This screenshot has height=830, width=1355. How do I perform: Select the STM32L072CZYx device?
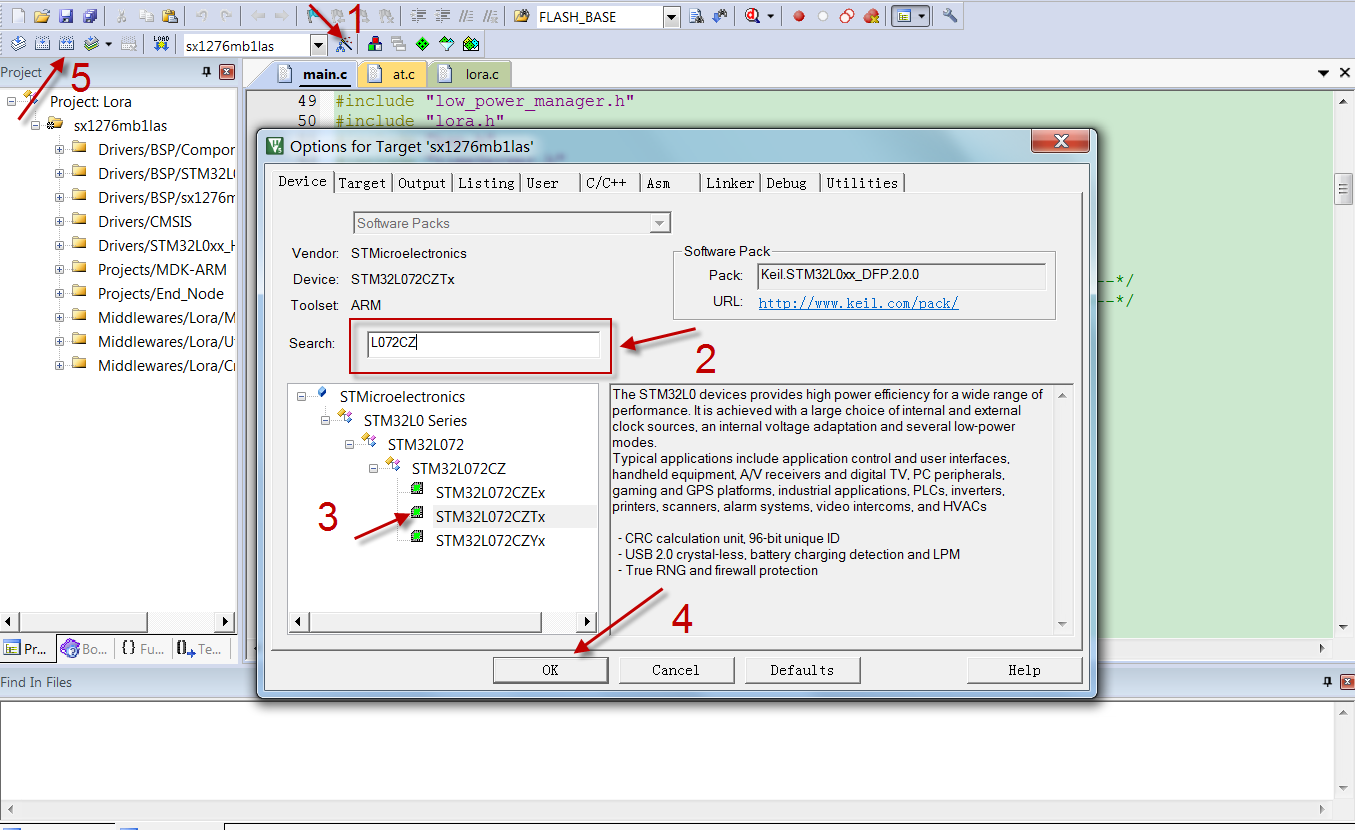tap(490, 541)
